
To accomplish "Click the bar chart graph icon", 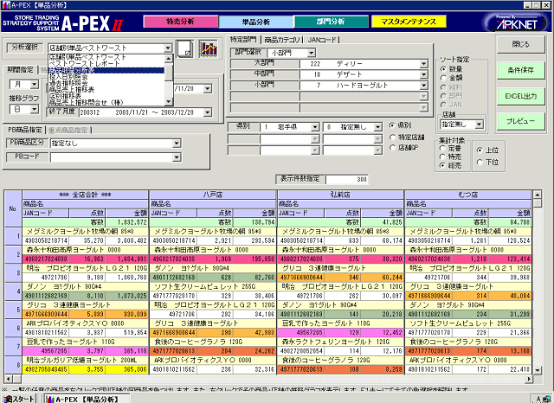I will pos(208,49).
